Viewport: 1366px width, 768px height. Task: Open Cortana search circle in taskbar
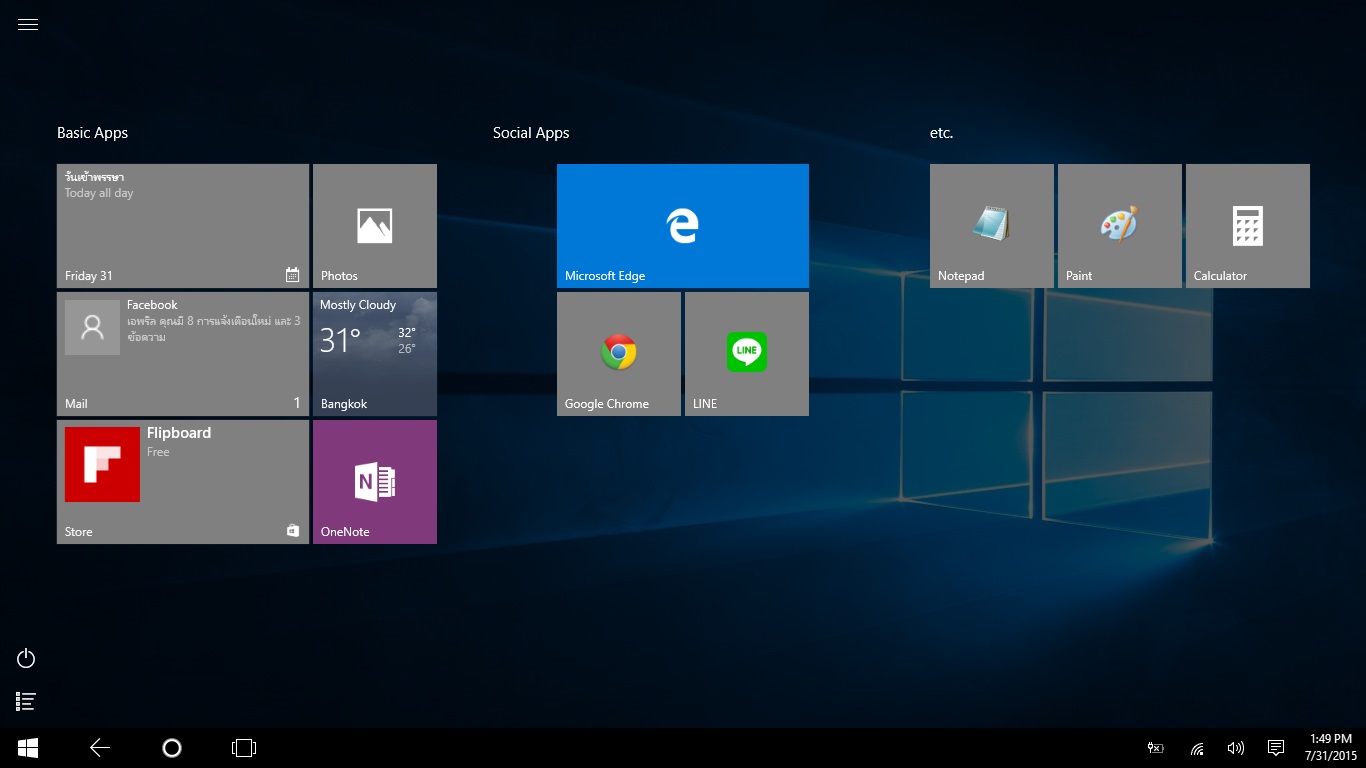coord(172,748)
